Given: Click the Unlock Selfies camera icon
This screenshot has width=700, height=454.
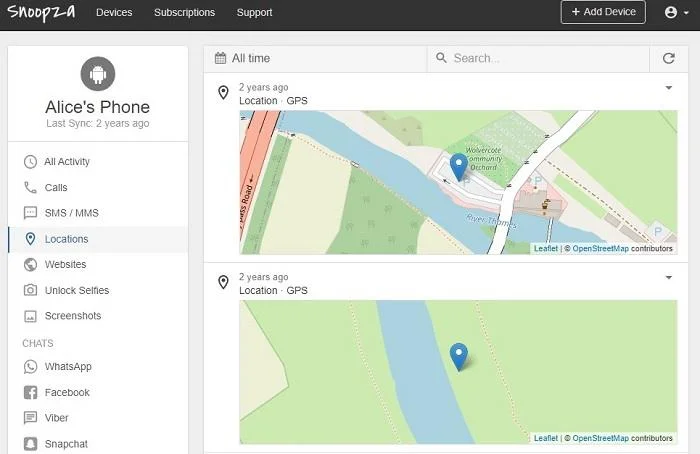Looking at the screenshot, I should click(30, 290).
